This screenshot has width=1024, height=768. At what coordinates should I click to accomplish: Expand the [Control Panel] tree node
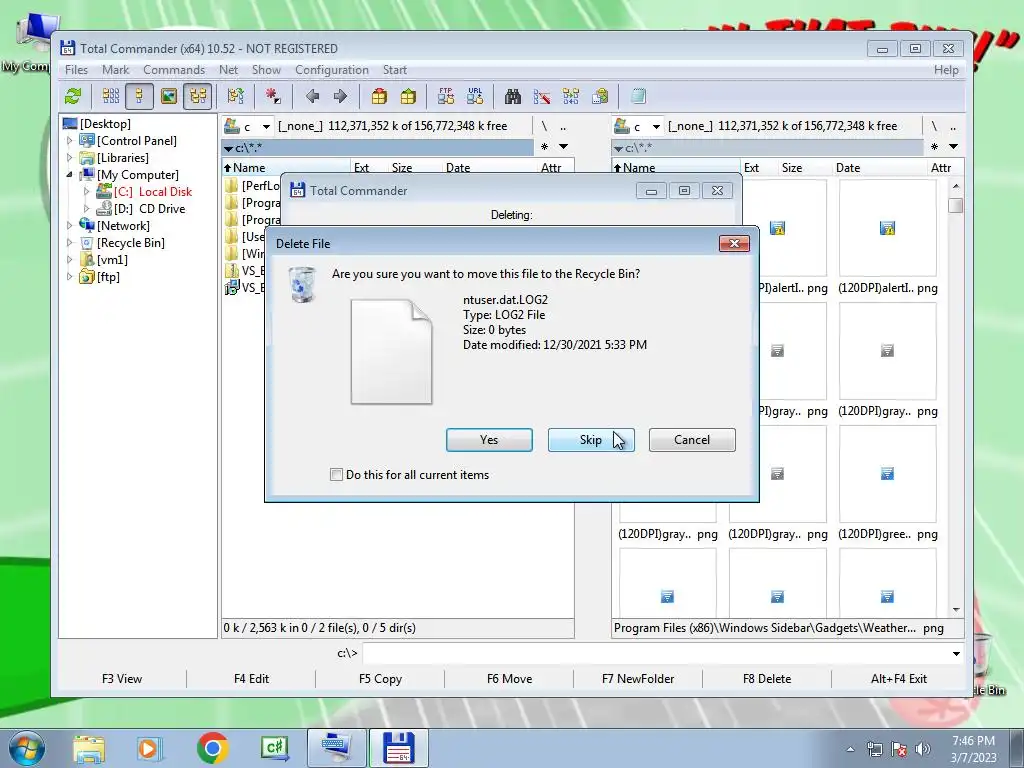(70, 140)
